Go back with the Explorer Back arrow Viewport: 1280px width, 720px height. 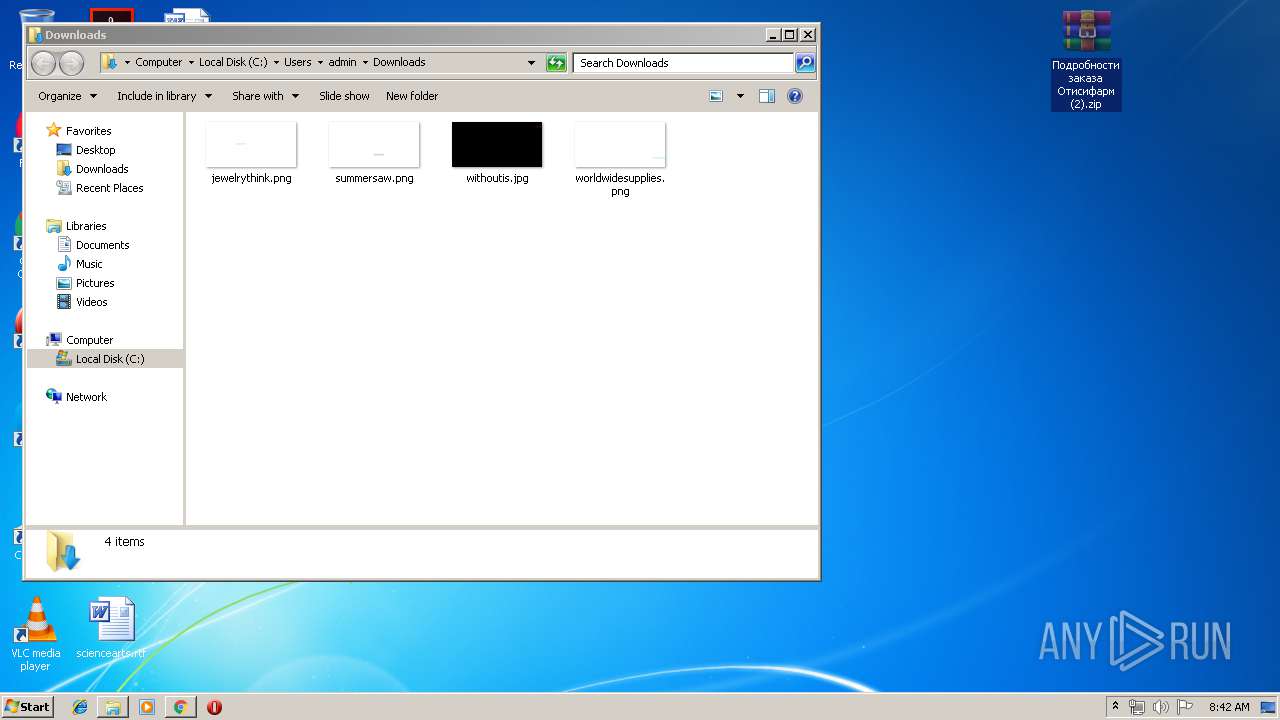[43, 63]
